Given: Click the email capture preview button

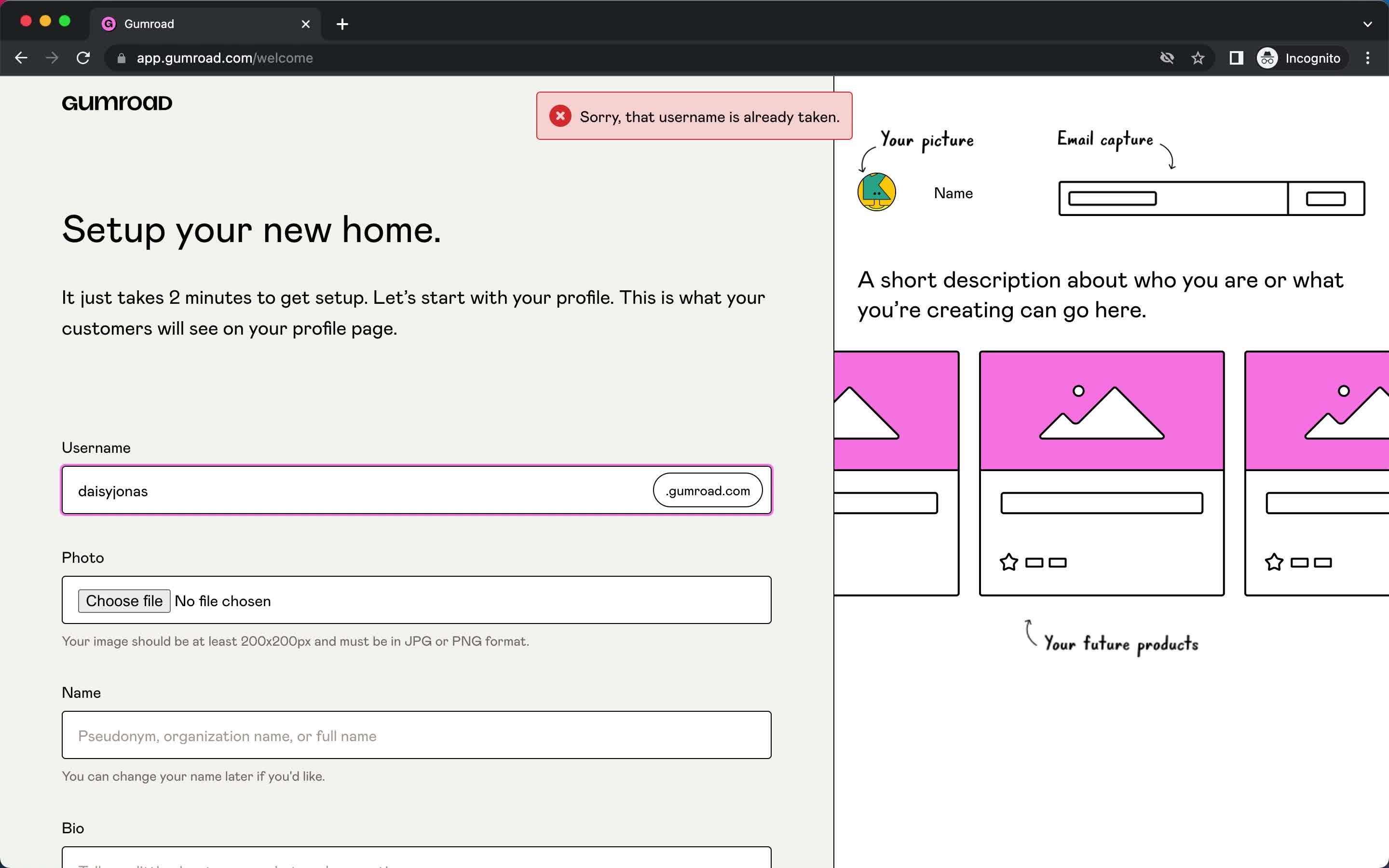Looking at the screenshot, I should 1326,199.
